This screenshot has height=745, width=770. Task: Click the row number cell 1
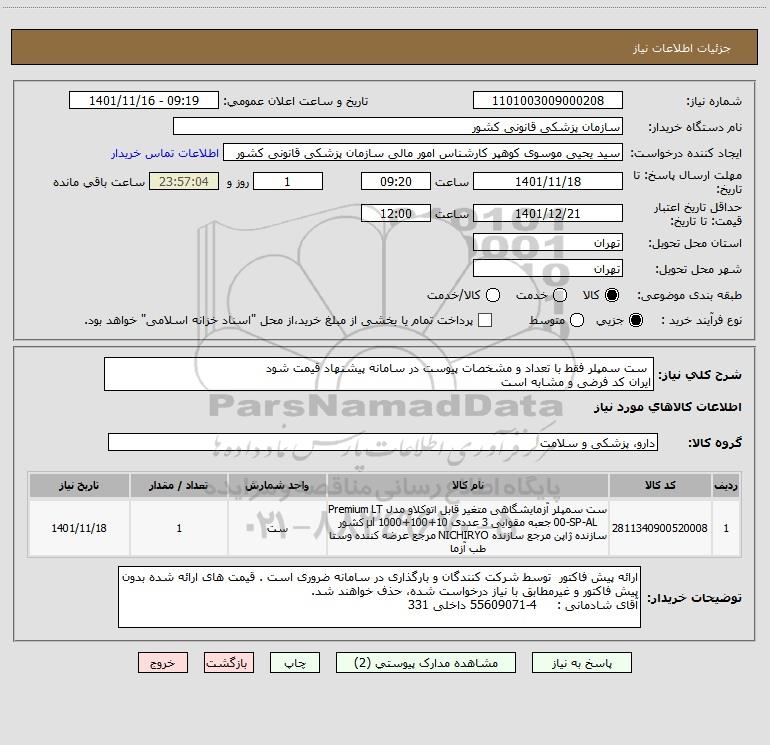726,528
